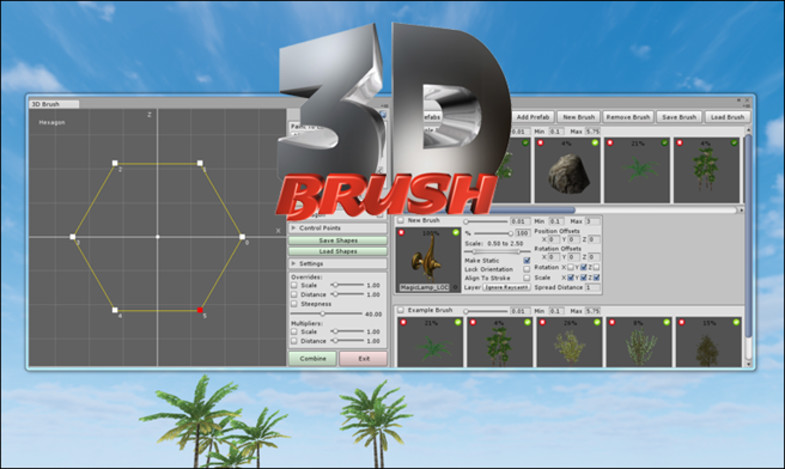
Task: Select control point 4 on the hexagon
Action: (x=115, y=310)
